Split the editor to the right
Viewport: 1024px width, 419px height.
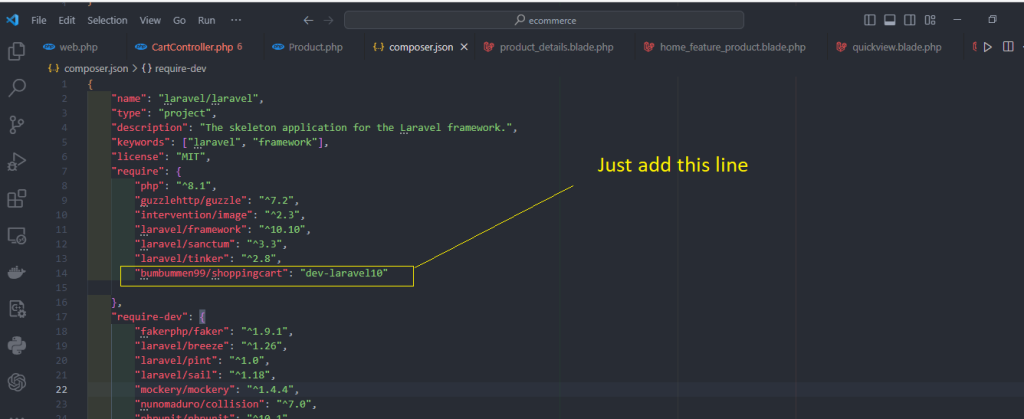pos(1008,47)
